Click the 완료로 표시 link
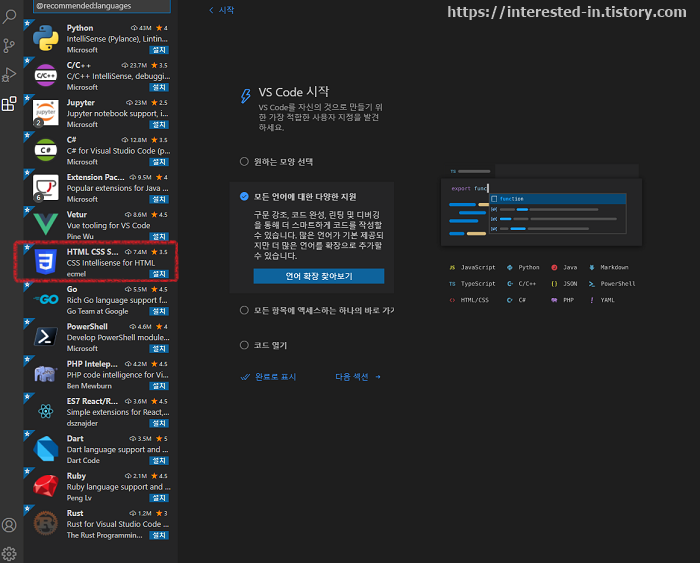Screen dimensions: 700x563 point(268,377)
